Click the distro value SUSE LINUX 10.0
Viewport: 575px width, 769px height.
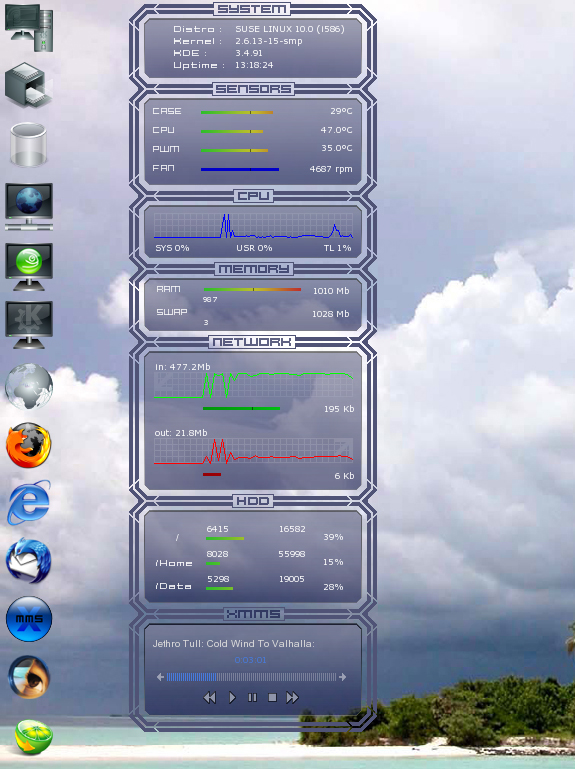coord(289,29)
